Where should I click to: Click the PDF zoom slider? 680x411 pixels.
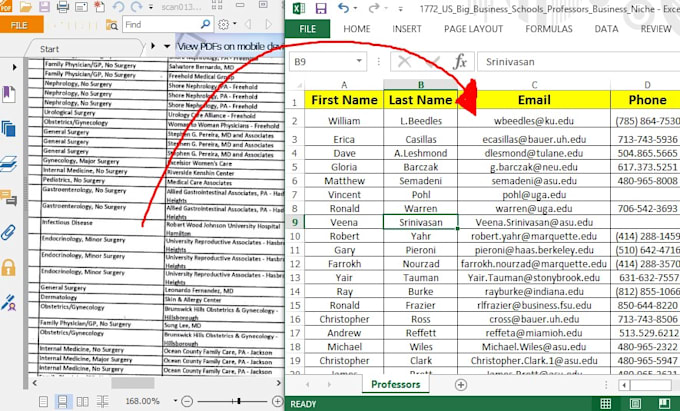click(x=238, y=401)
